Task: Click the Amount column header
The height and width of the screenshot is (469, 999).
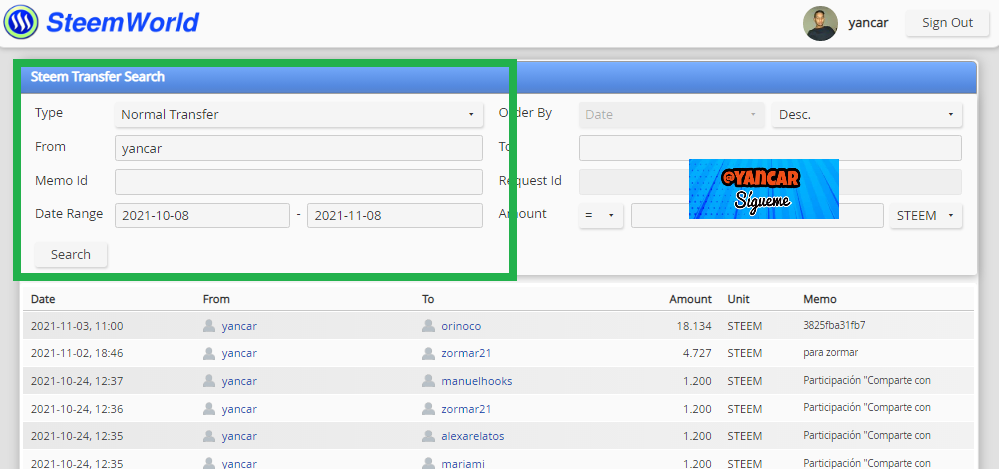Action: click(x=690, y=299)
